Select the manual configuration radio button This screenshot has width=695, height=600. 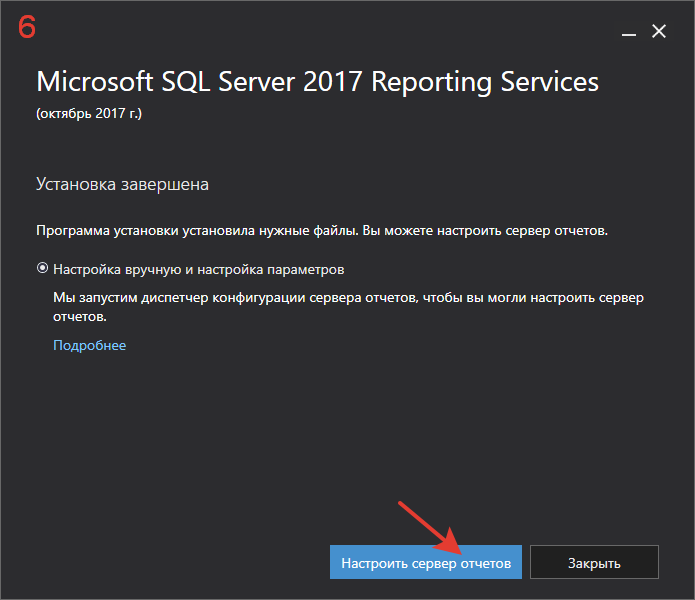pos(43,268)
